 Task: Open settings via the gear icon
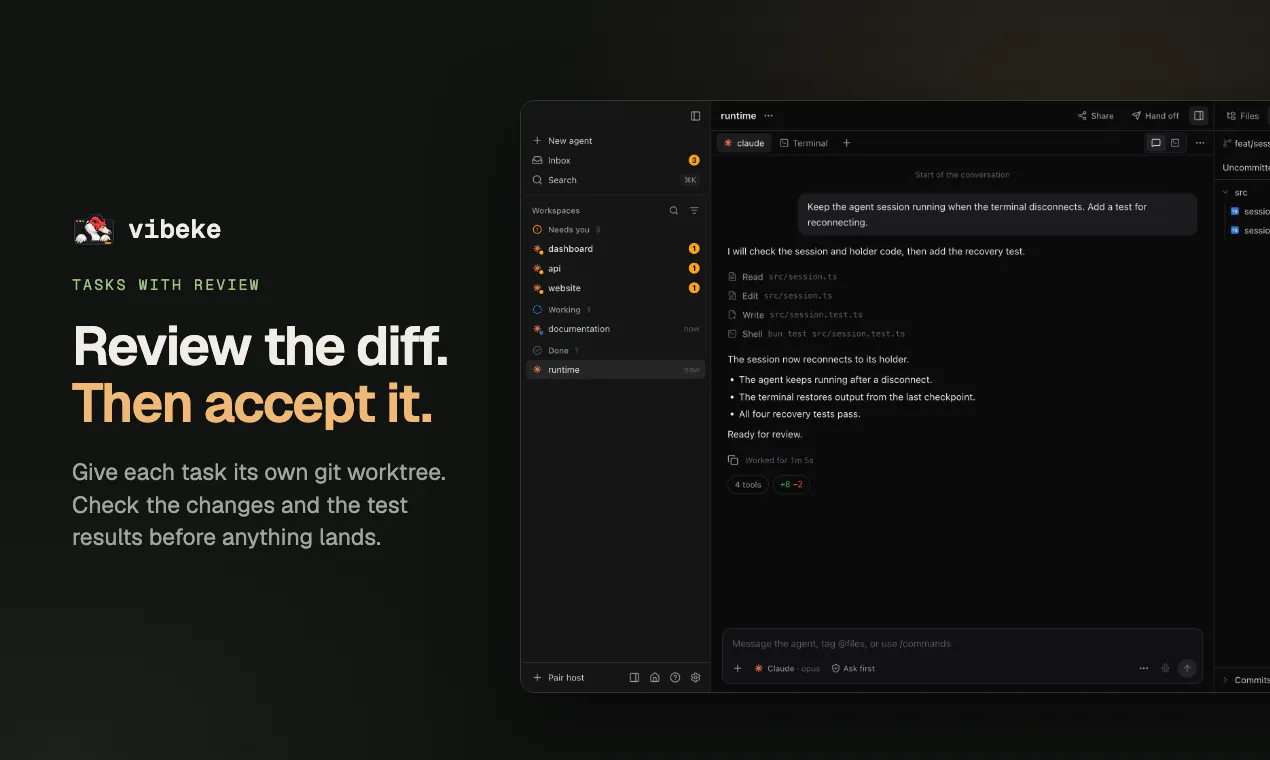(x=696, y=678)
